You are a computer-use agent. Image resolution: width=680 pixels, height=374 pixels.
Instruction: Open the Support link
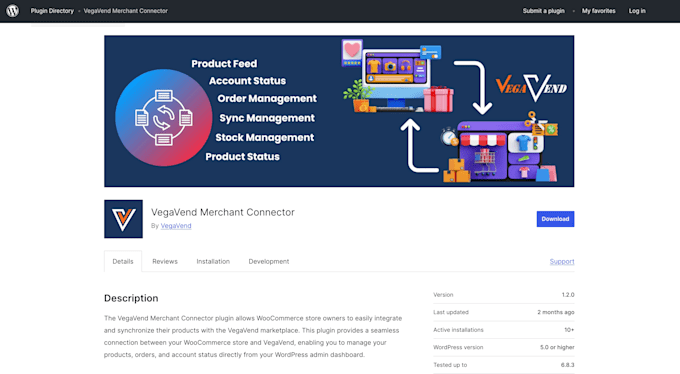[562, 261]
